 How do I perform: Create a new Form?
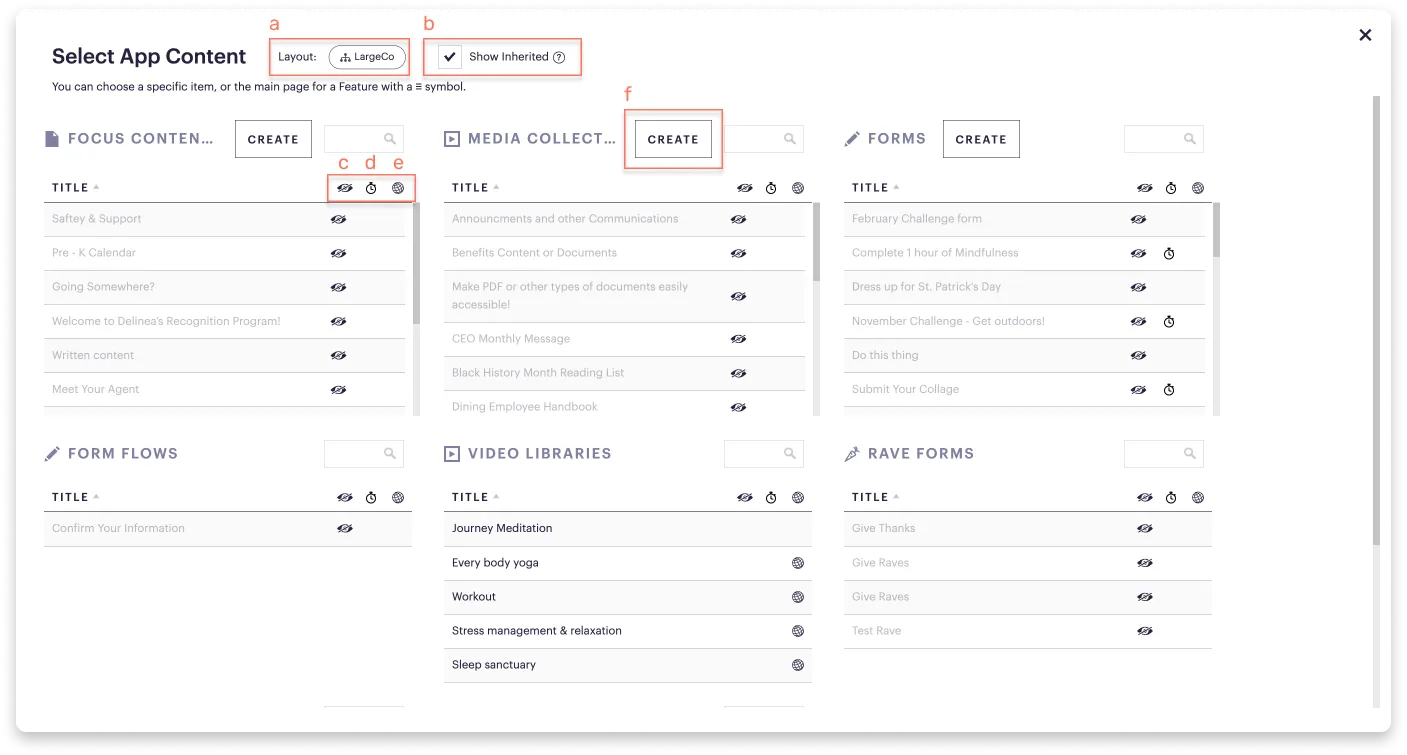click(981, 140)
